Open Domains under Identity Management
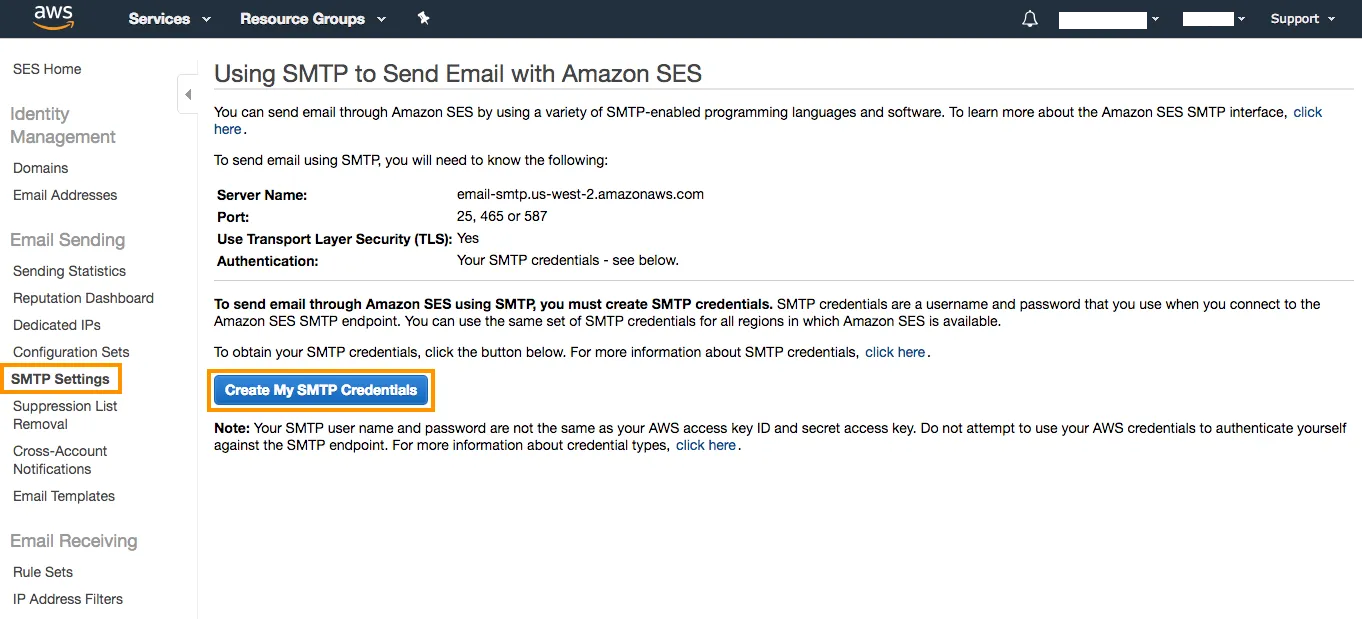1362x619 pixels. pyautogui.click(x=41, y=168)
